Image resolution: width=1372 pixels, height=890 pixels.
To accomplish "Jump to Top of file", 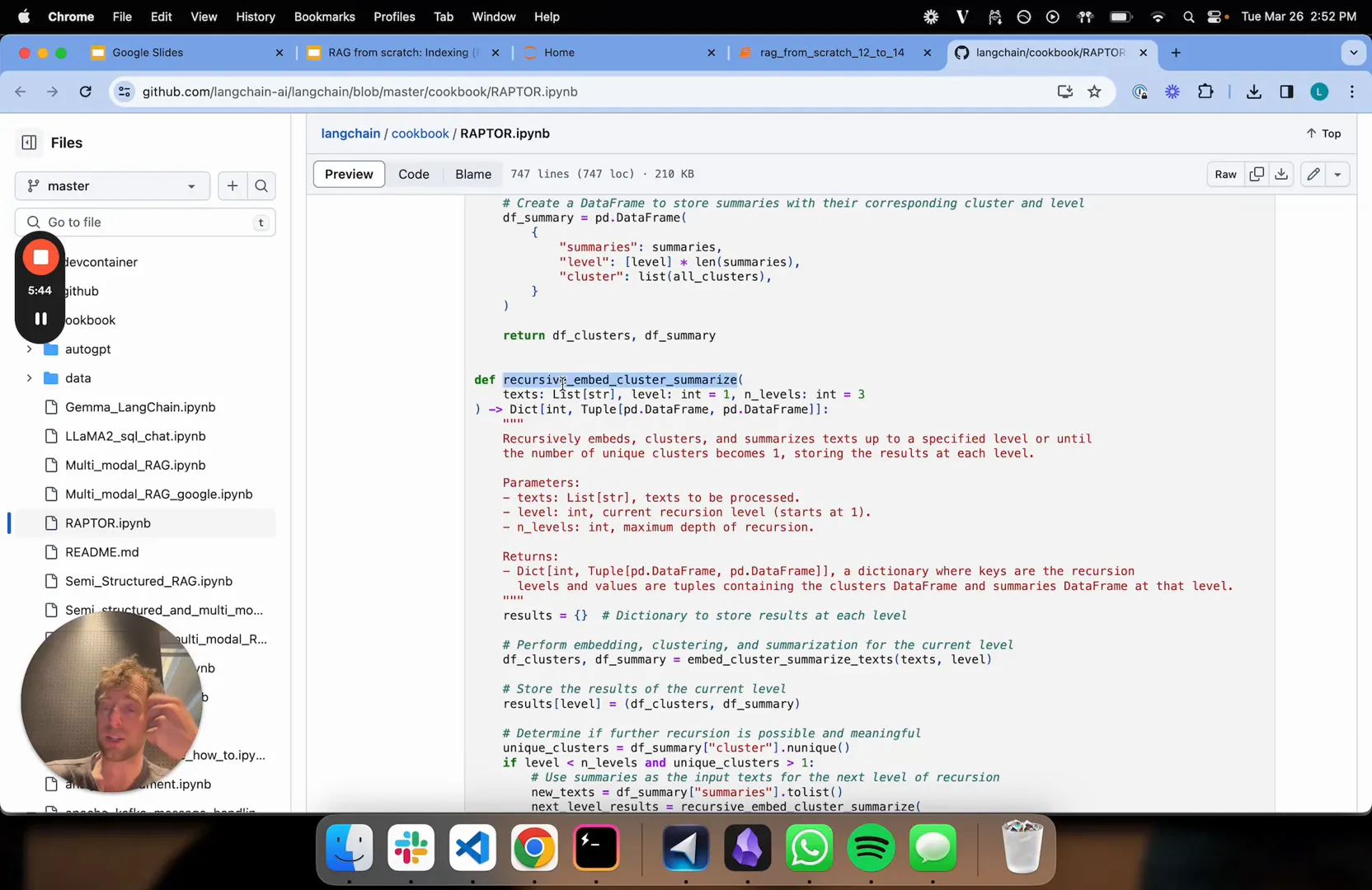I will tap(1323, 133).
